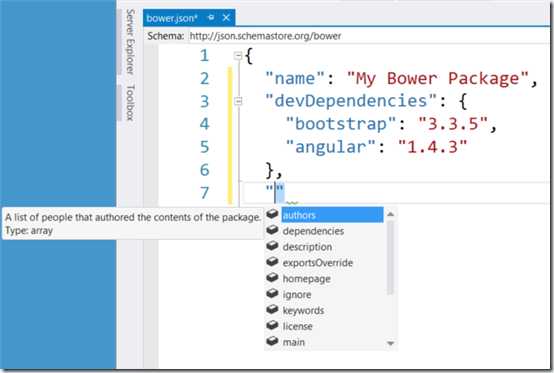This screenshot has height=373, width=554.
Task: Choose dependencies from the completion list
Action: coord(313,231)
